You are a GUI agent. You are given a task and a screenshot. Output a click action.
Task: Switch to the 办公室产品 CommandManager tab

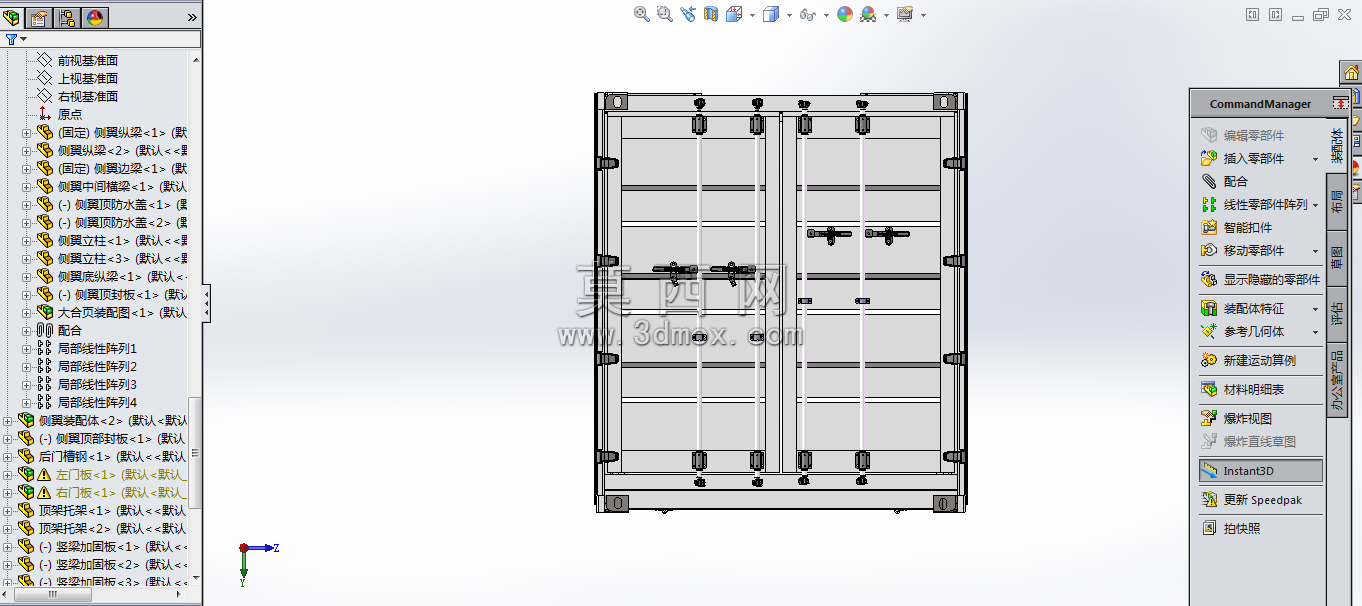pyautogui.click(x=1336, y=381)
